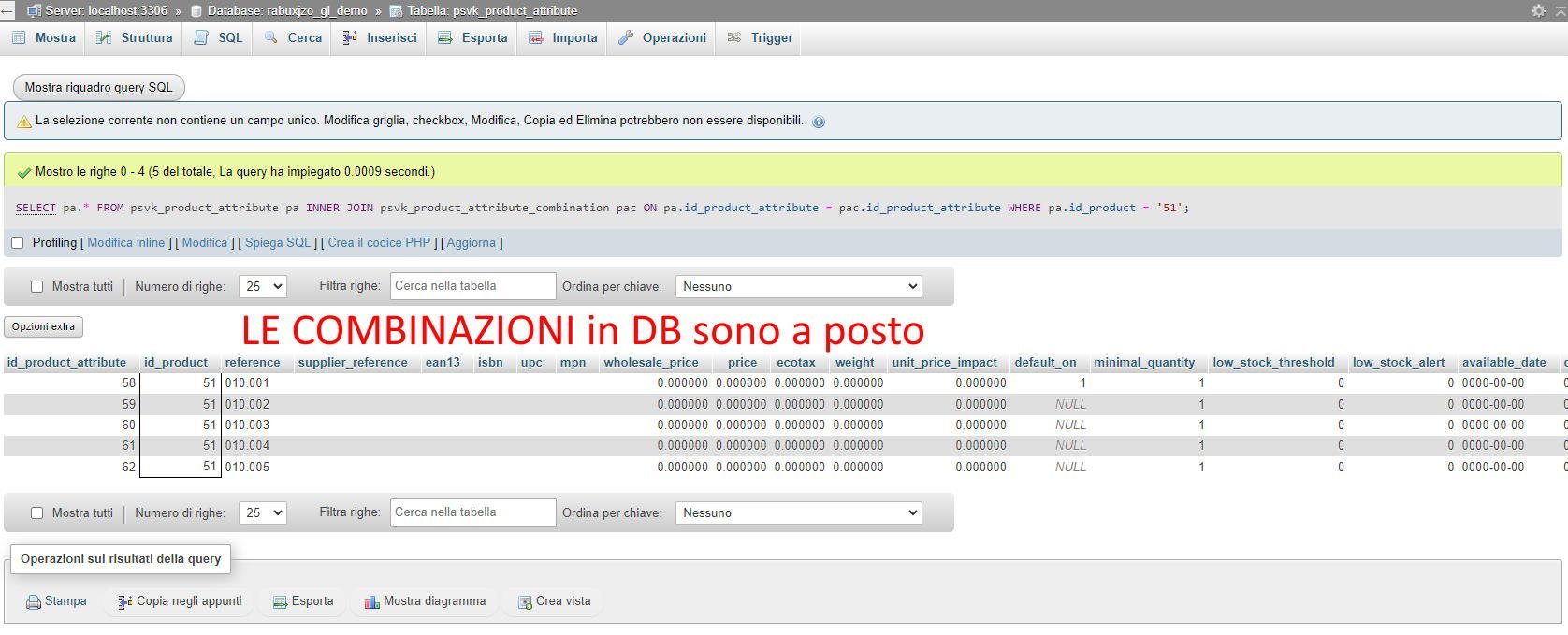This screenshot has height=635, width=1568.
Task: Open the Operazioni tab
Action: [661, 38]
